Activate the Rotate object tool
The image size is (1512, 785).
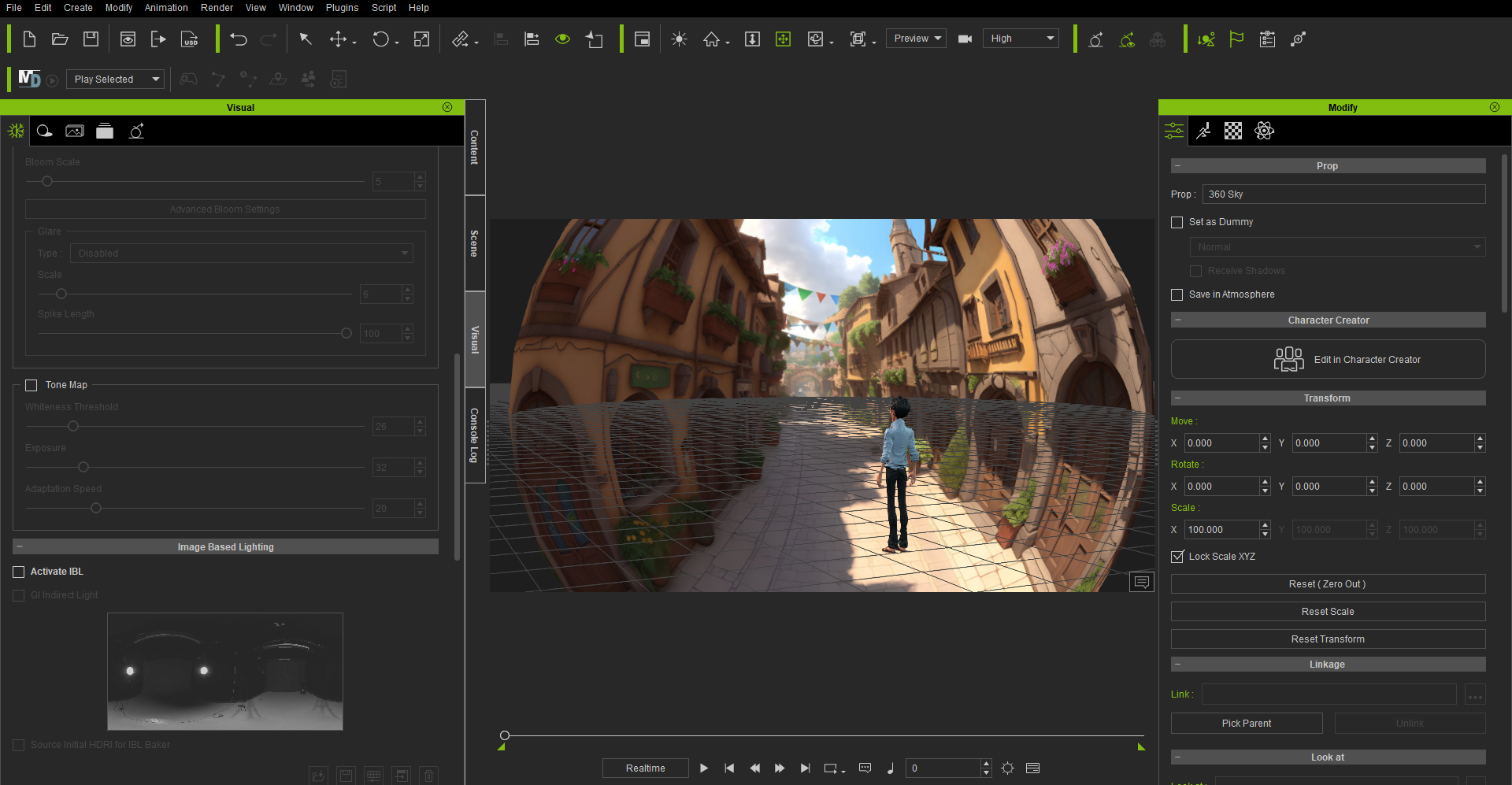tap(381, 39)
